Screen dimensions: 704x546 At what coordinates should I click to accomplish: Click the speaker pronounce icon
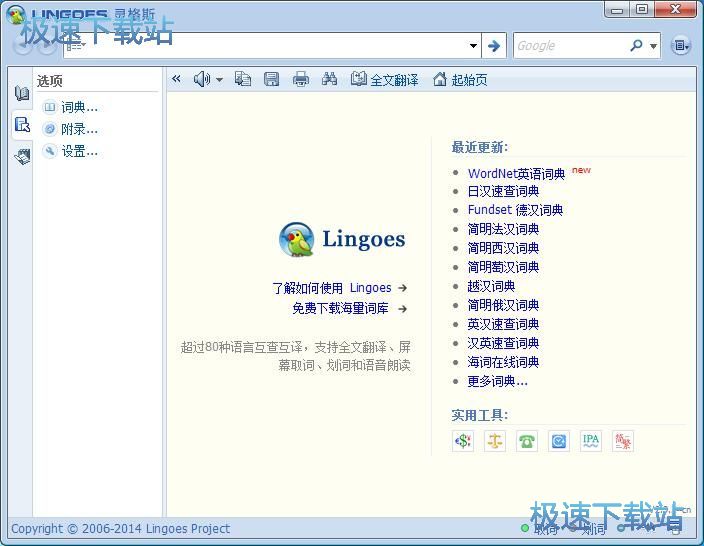(201, 79)
